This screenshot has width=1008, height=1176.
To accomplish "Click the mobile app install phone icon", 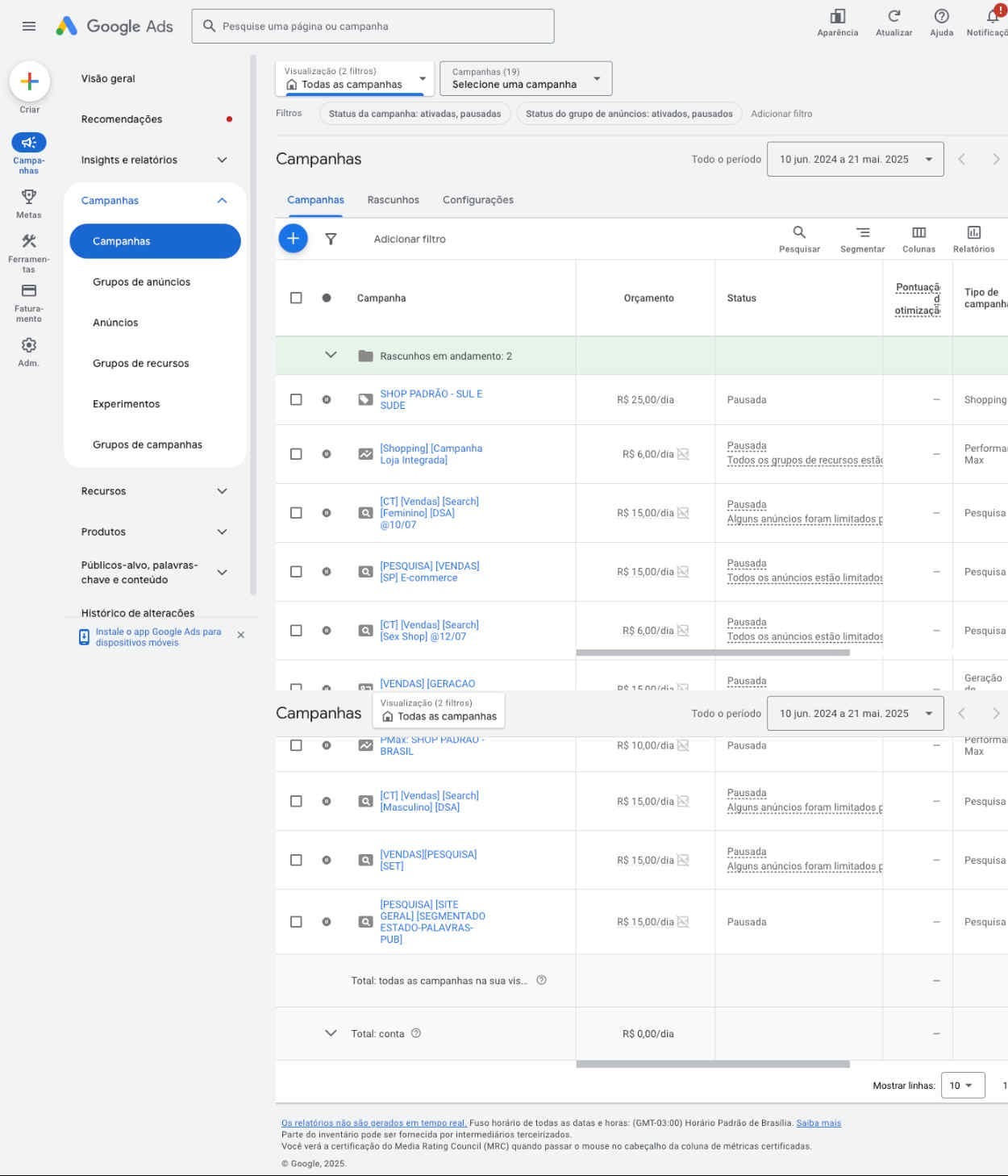I will (x=84, y=637).
